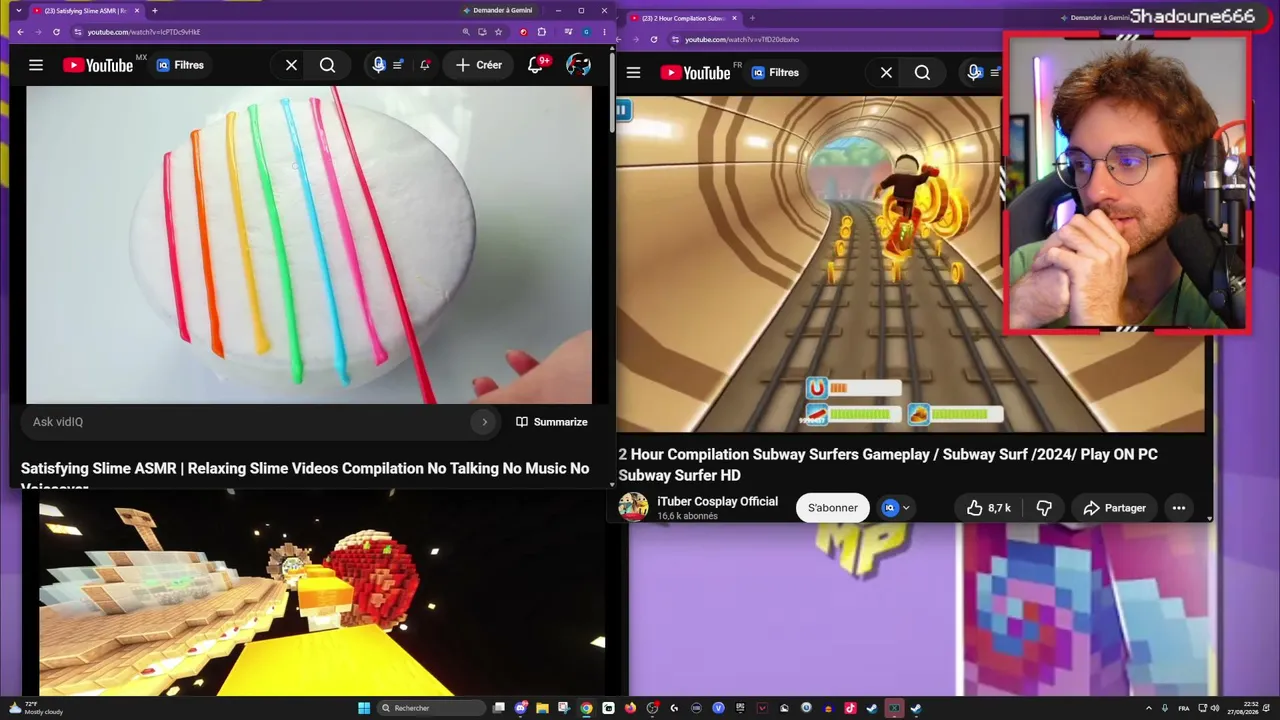Screen dimensions: 1280x720
Task: Open notifications bell showing 9+ in left window
Action: pos(537,65)
